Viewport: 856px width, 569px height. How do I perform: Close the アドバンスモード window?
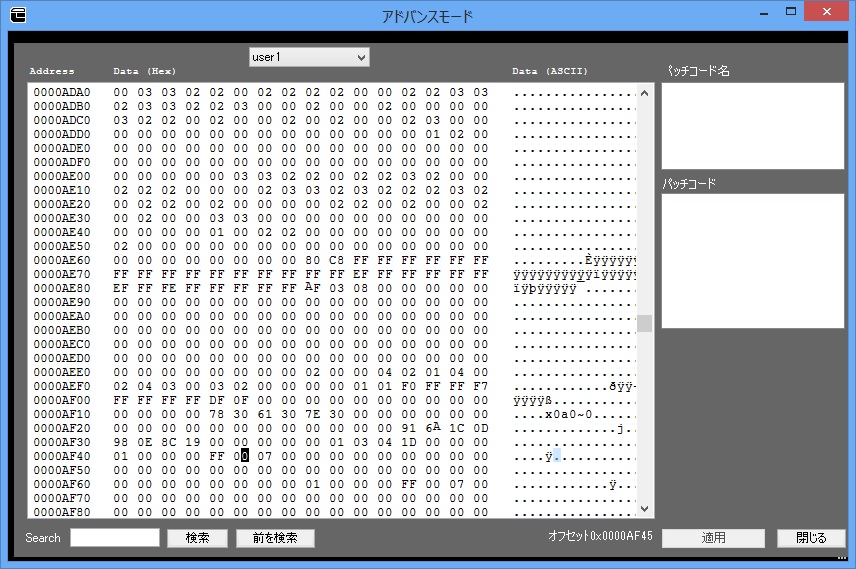click(x=827, y=11)
